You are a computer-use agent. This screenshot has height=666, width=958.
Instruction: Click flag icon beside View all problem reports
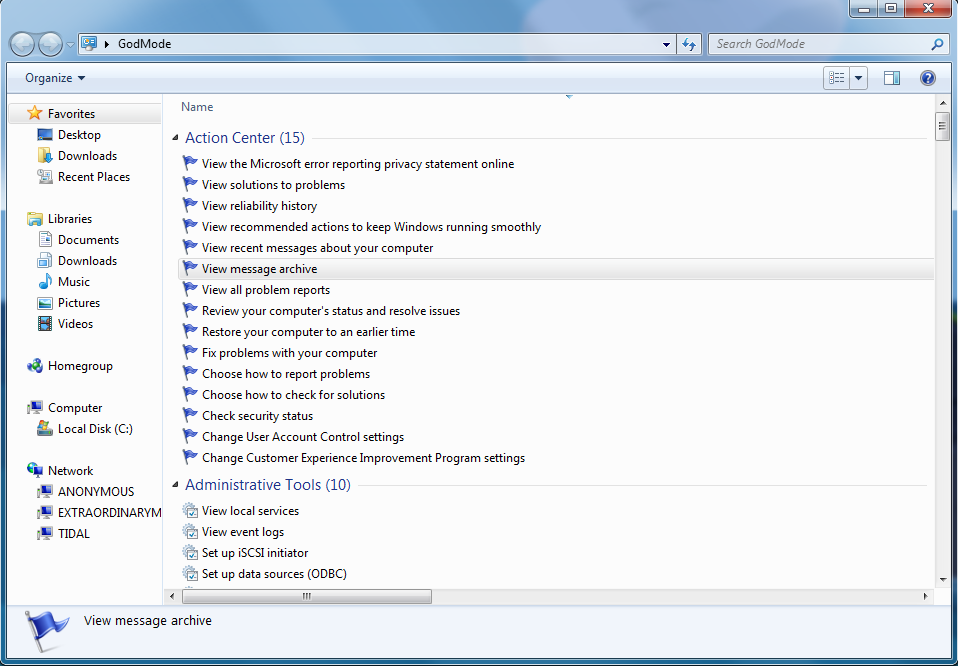click(190, 289)
